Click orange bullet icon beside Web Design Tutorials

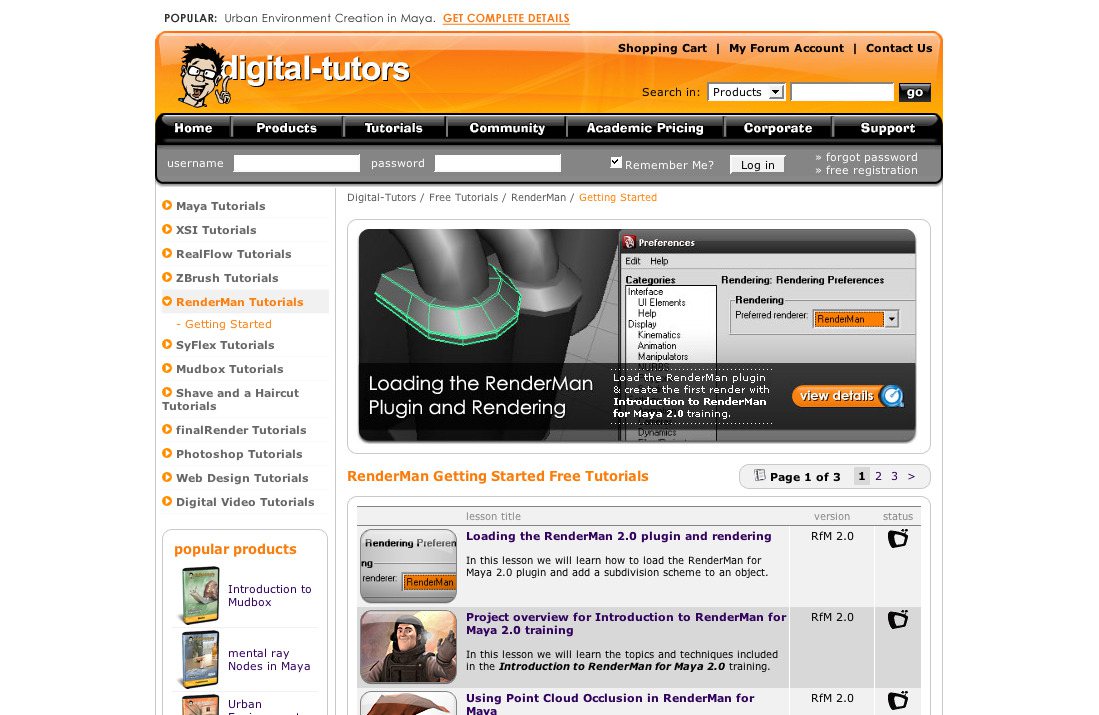[167, 477]
